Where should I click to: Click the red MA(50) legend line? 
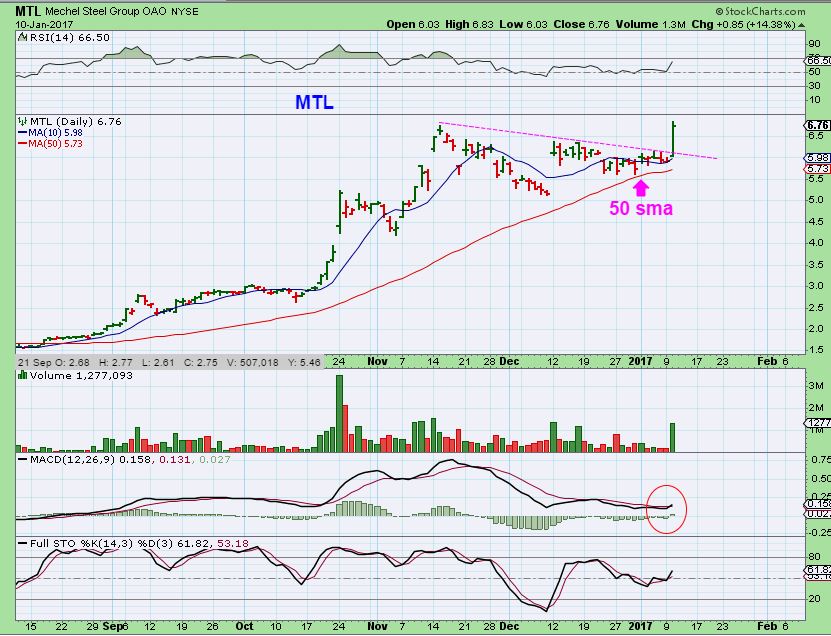pos(23,144)
